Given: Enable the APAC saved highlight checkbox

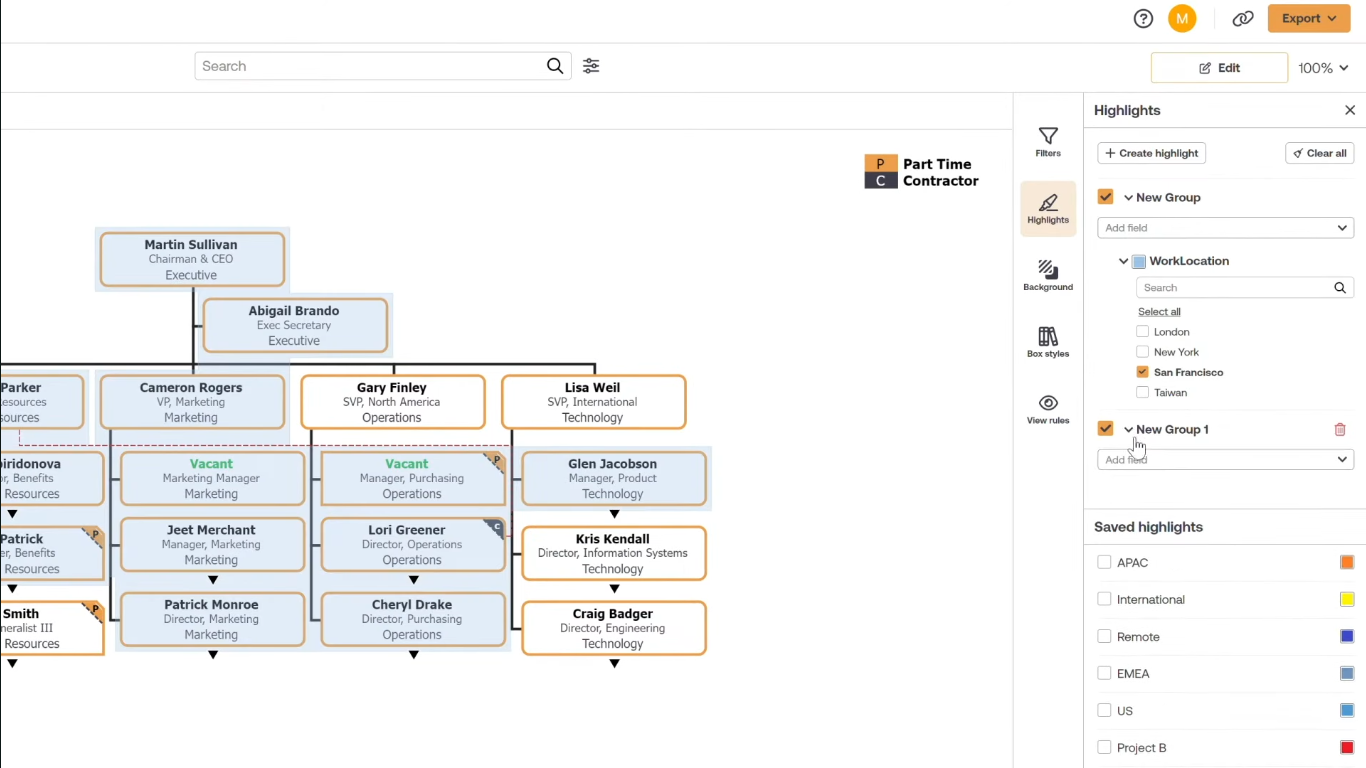Looking at the screenshot, I should click(x=1104, y=563).
